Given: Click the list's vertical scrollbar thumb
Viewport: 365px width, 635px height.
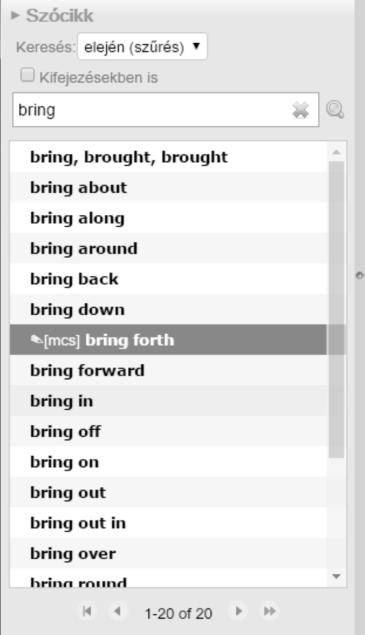Looking at the screenshot, I should pyautogui.click(x=336, y=310).
